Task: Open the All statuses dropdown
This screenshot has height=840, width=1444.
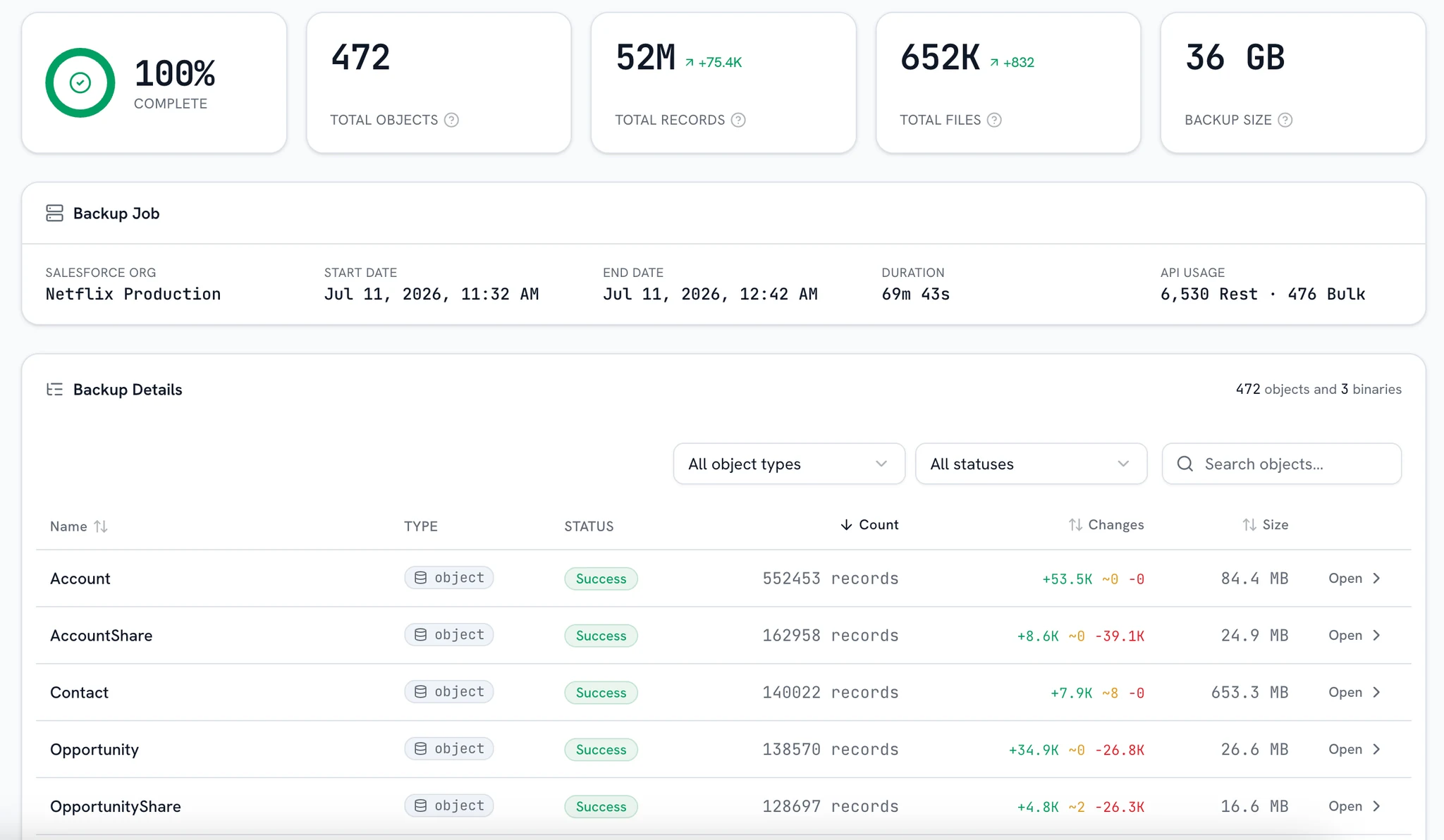Action: pyautogui.click(x=1031, y=464)
